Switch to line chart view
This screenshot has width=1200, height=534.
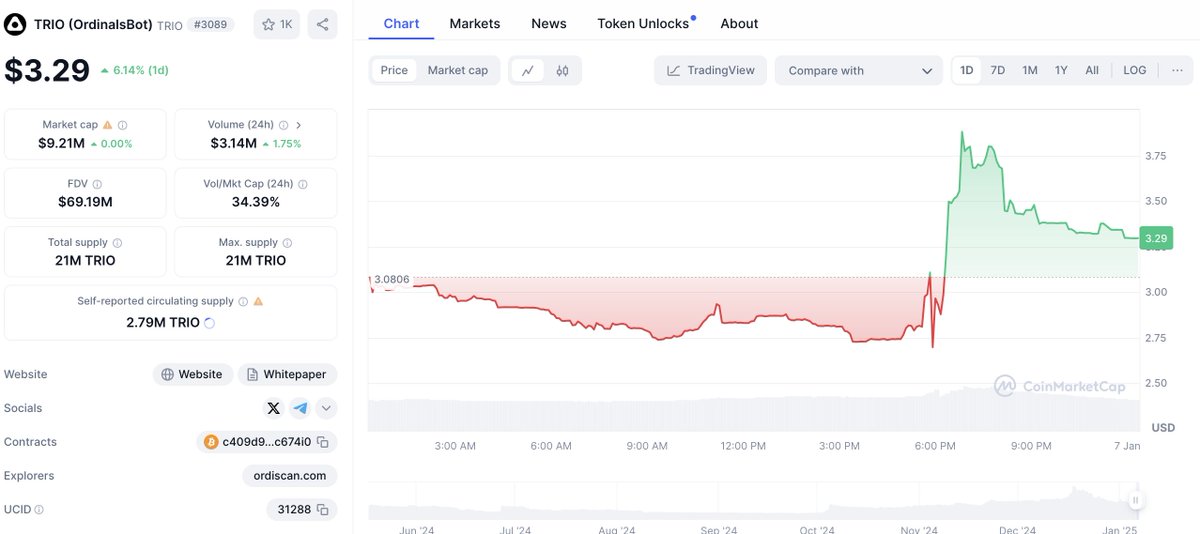(x=528, y=70)
